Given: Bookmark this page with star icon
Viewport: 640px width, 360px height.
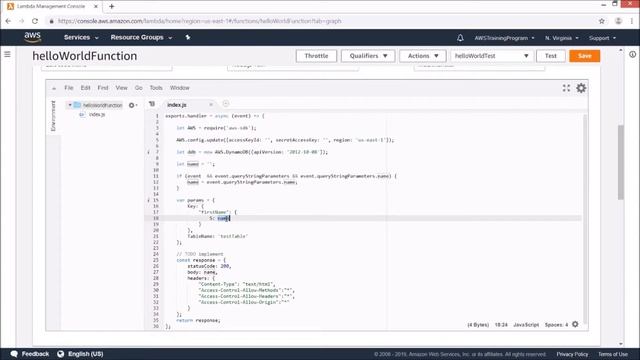Looking at the screenshot, I should [602, 21].
